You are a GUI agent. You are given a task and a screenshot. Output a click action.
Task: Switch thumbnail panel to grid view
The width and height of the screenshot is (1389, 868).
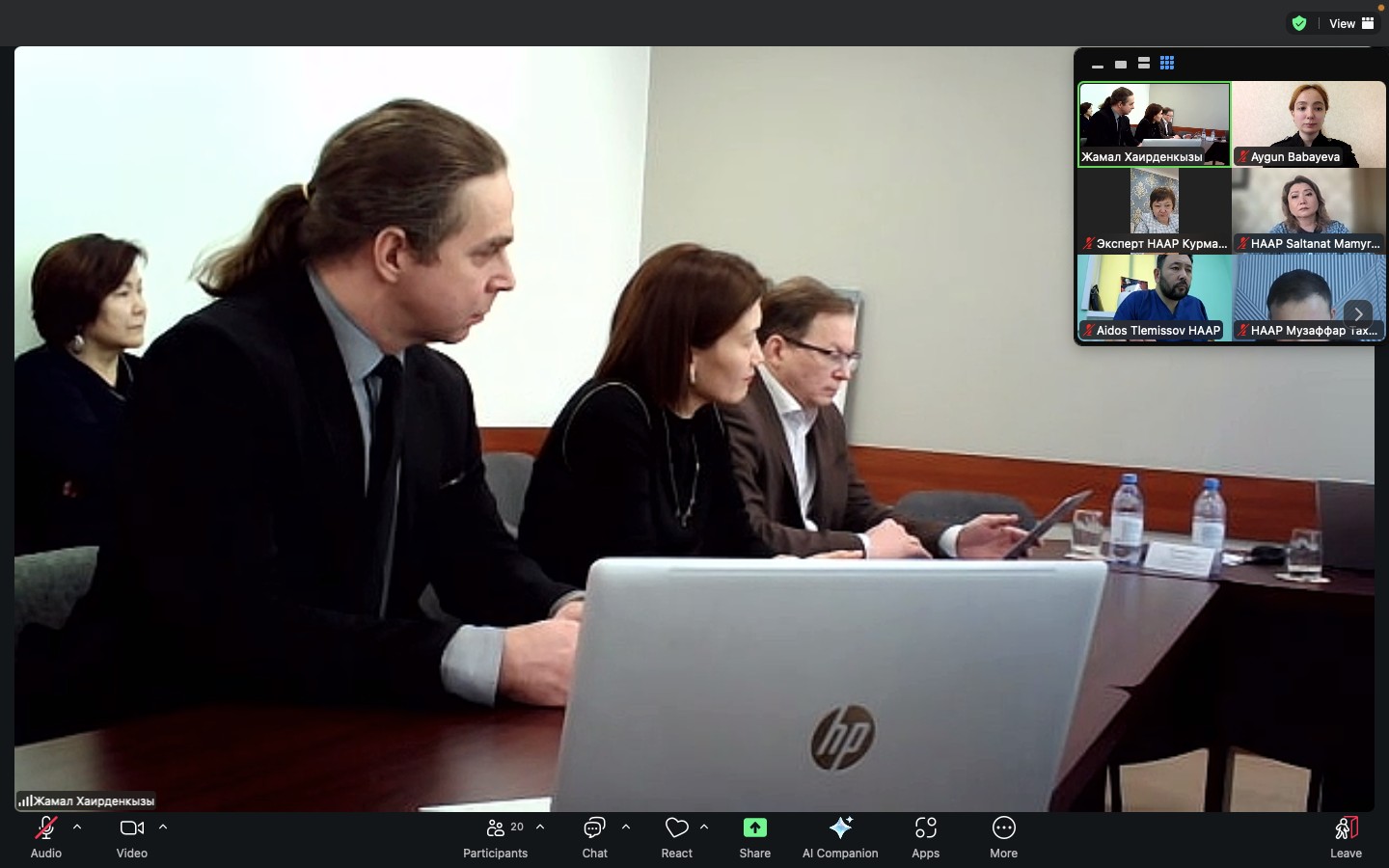(1167, 64)
